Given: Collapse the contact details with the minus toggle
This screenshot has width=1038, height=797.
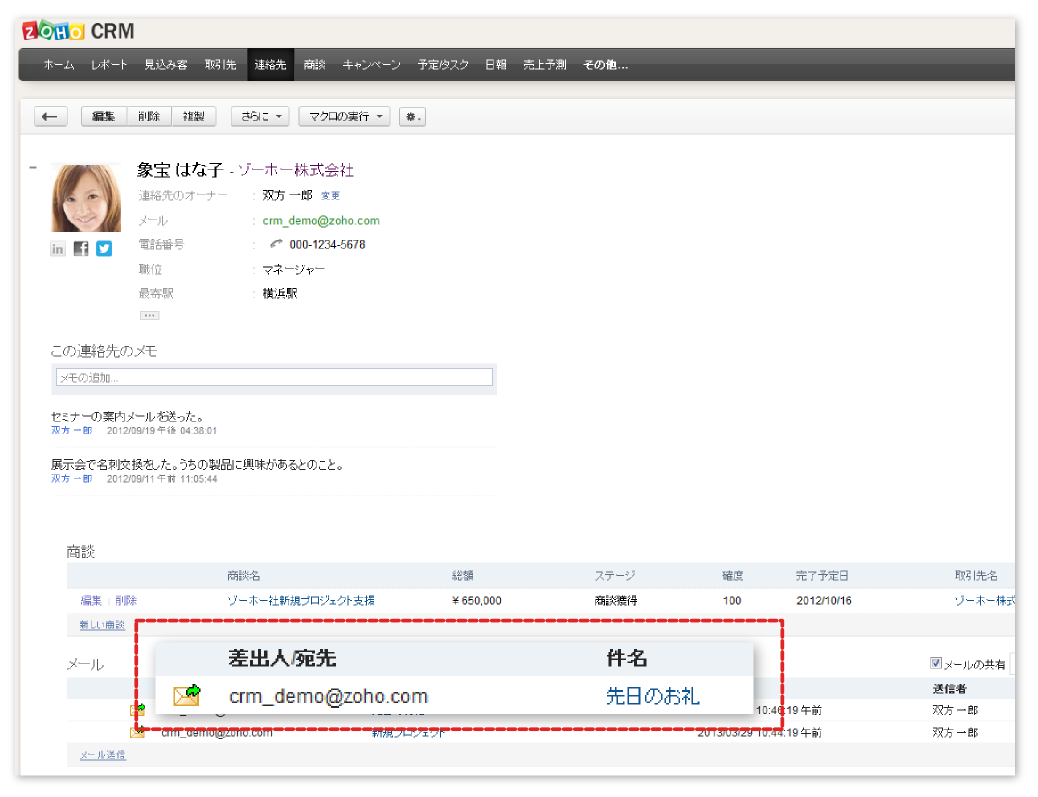Looking at the screenshot, I should [33, 168].
